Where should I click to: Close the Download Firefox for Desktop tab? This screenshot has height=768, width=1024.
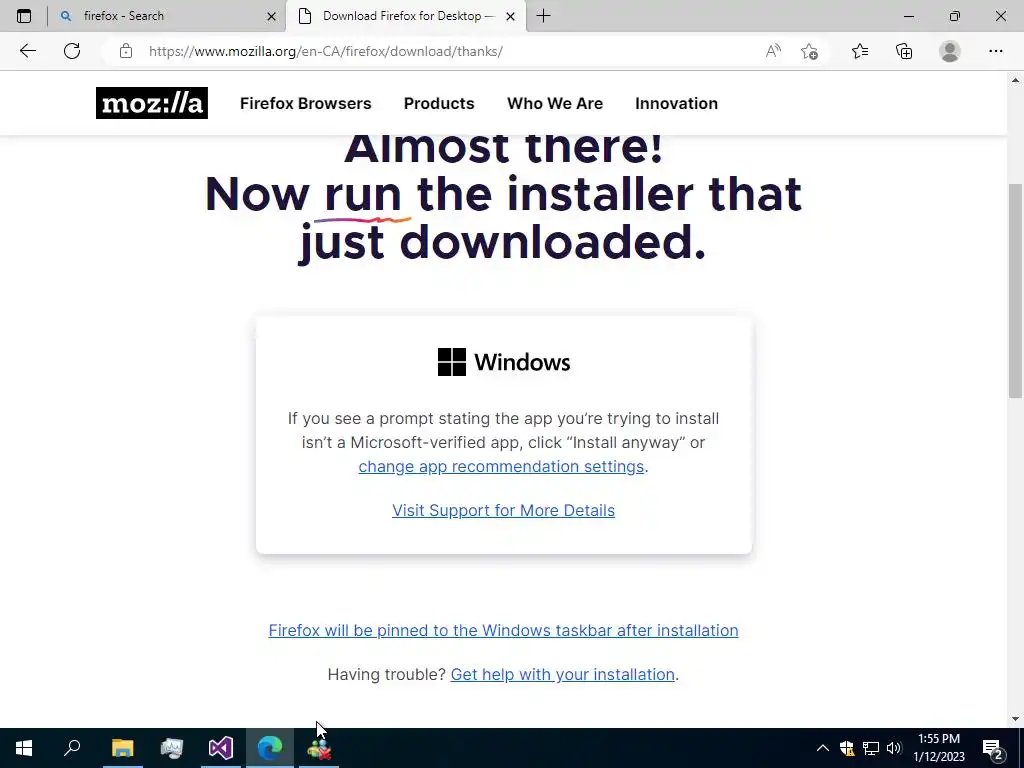click(511, 16)
